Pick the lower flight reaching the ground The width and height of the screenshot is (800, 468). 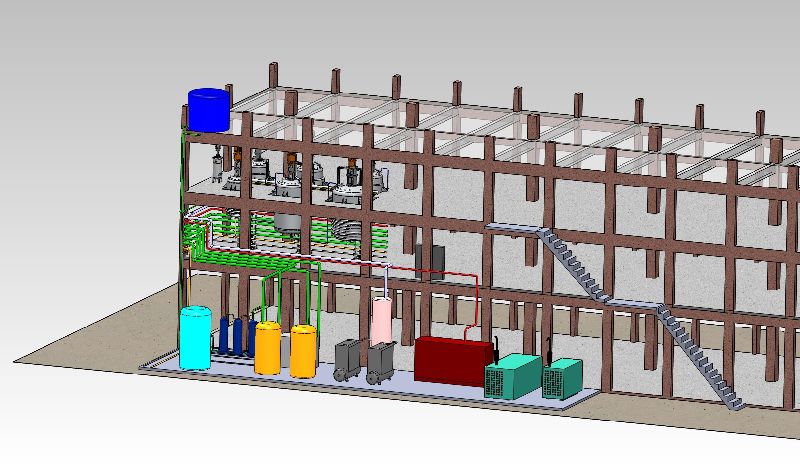(699, 357)
